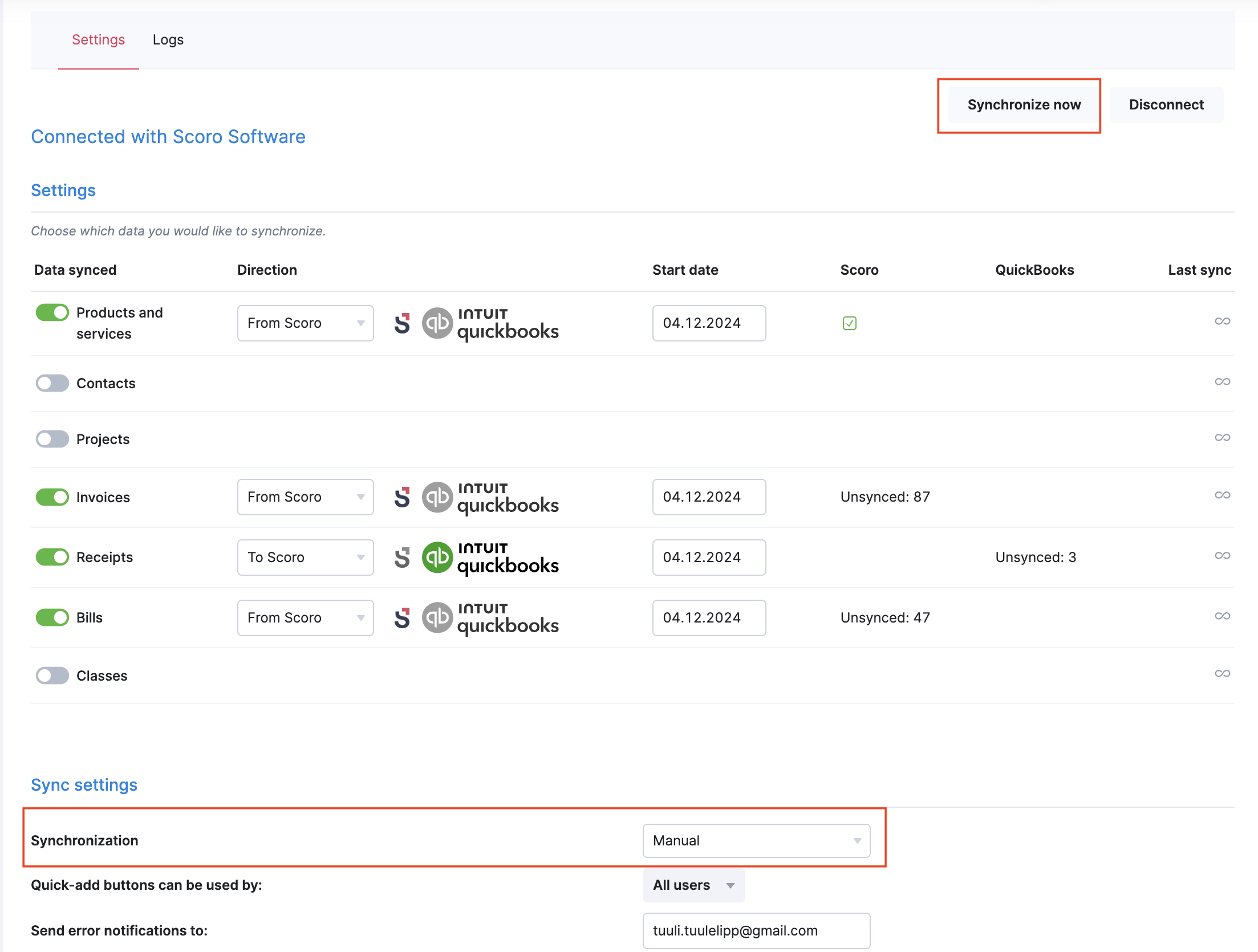Click the Synchronize now button

pyautogui.click(x=1024, y=105)
